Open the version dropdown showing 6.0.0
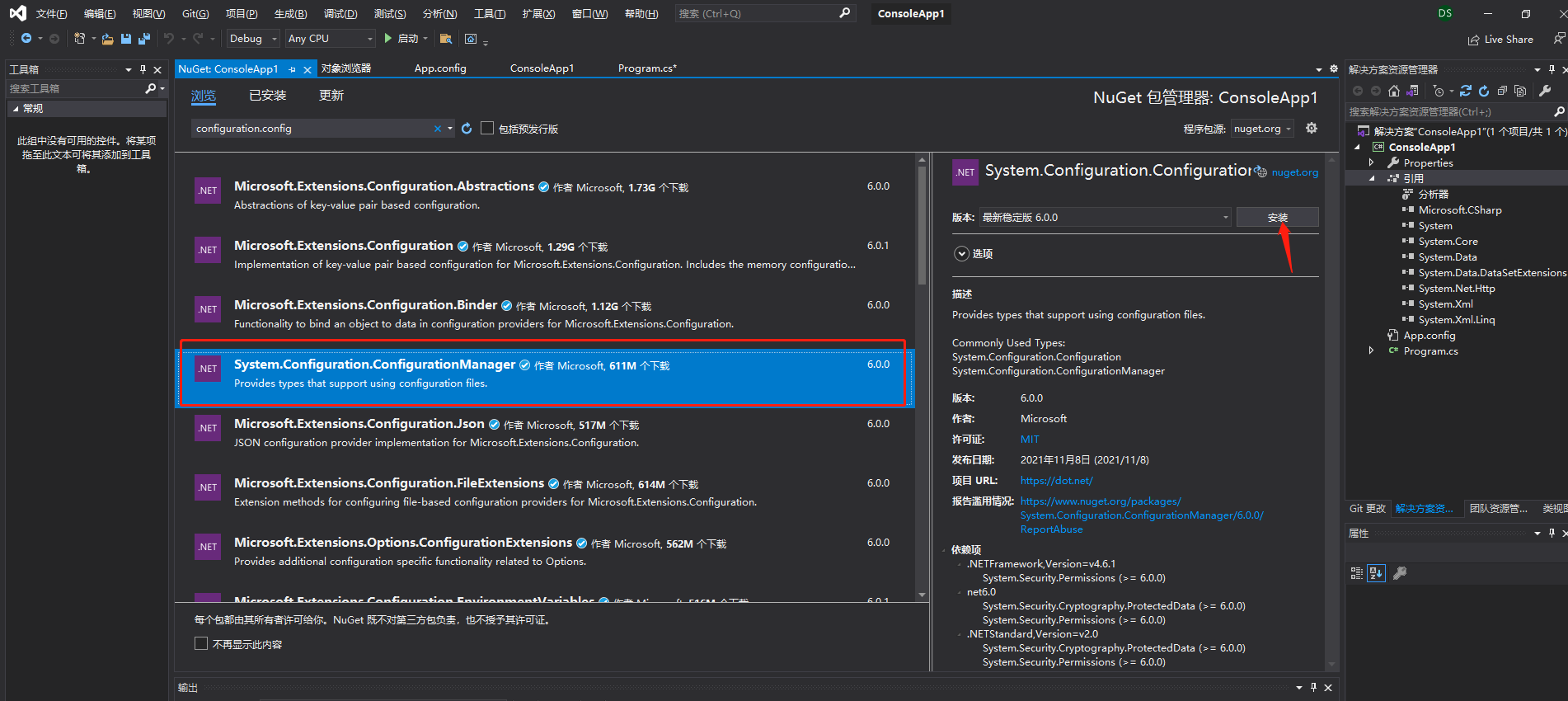The width and height of the screenshot is (1568, 701). click(1106, 217)
